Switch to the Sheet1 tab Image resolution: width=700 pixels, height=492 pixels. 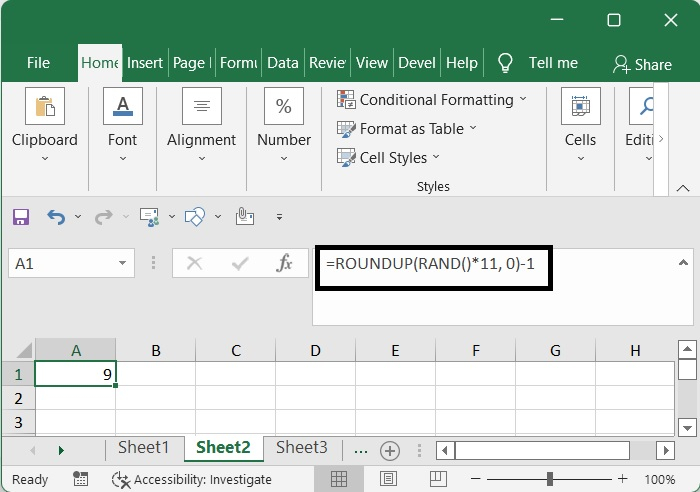(144, 447)
